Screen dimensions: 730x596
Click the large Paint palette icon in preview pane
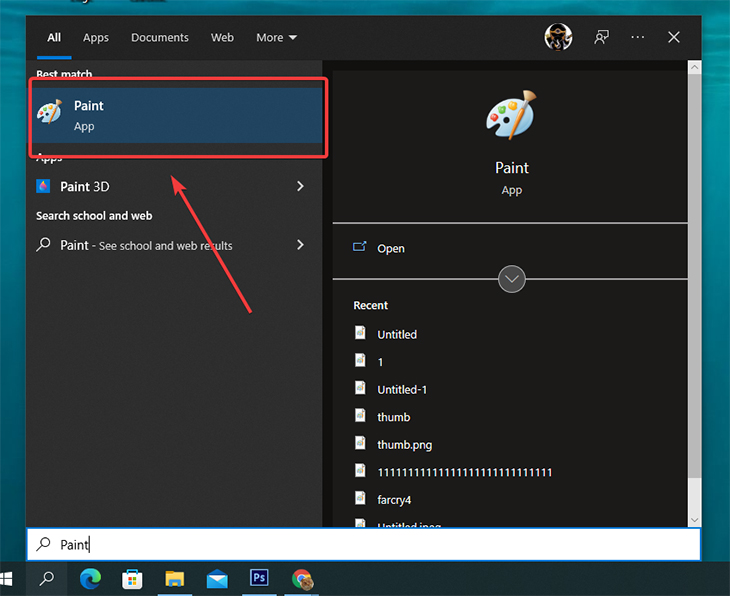(x=511, y=115)
